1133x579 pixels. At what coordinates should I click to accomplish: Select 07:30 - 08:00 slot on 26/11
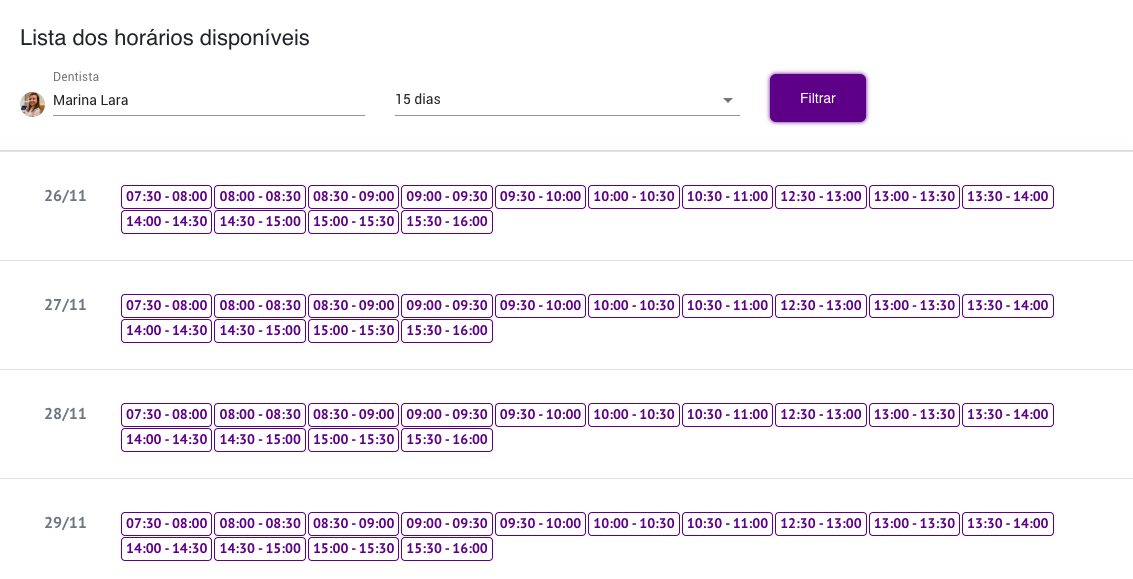tap(166, 197)
